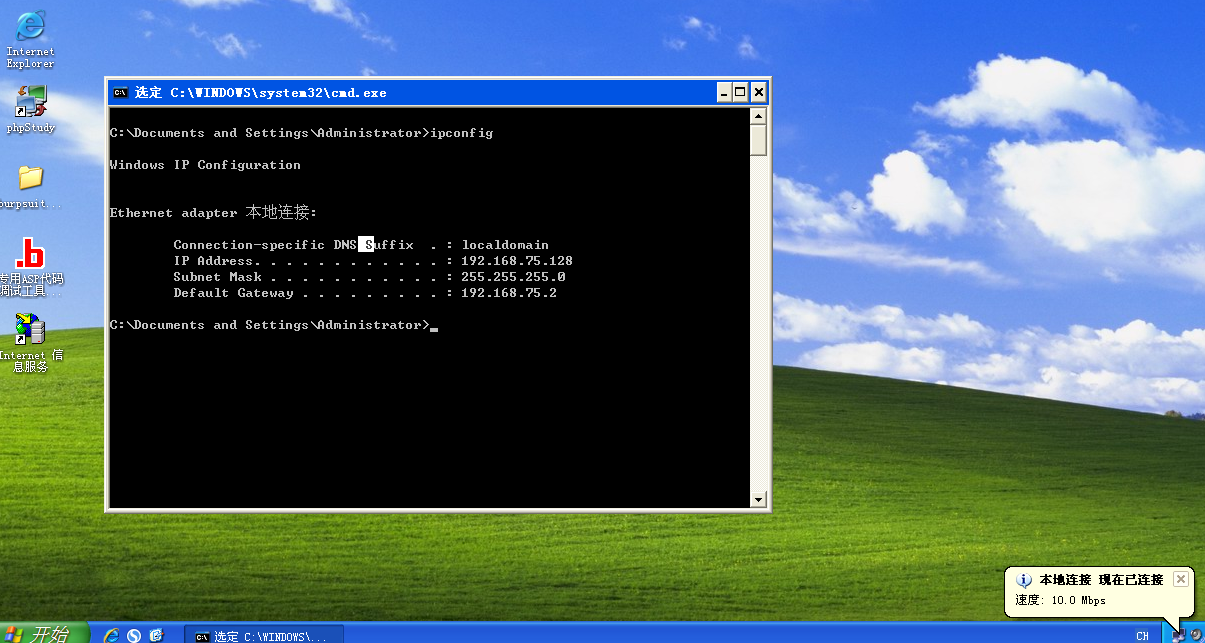Viewport: 1205px width, 643px height.
Task: Minimize the cmd.exe window
Action: 724,92
